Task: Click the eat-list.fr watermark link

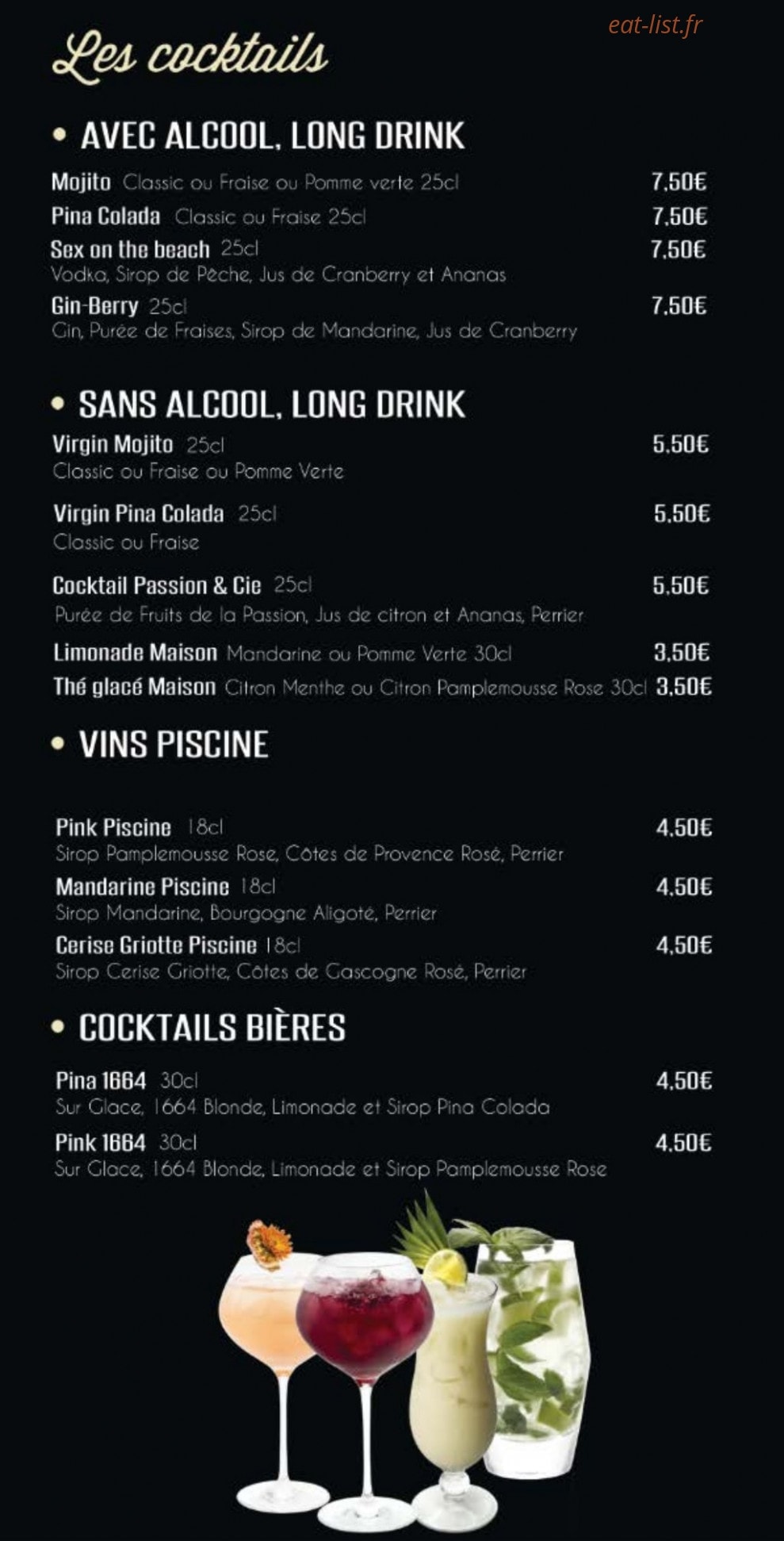Action: pyautogui.click(x=655, y=25)
